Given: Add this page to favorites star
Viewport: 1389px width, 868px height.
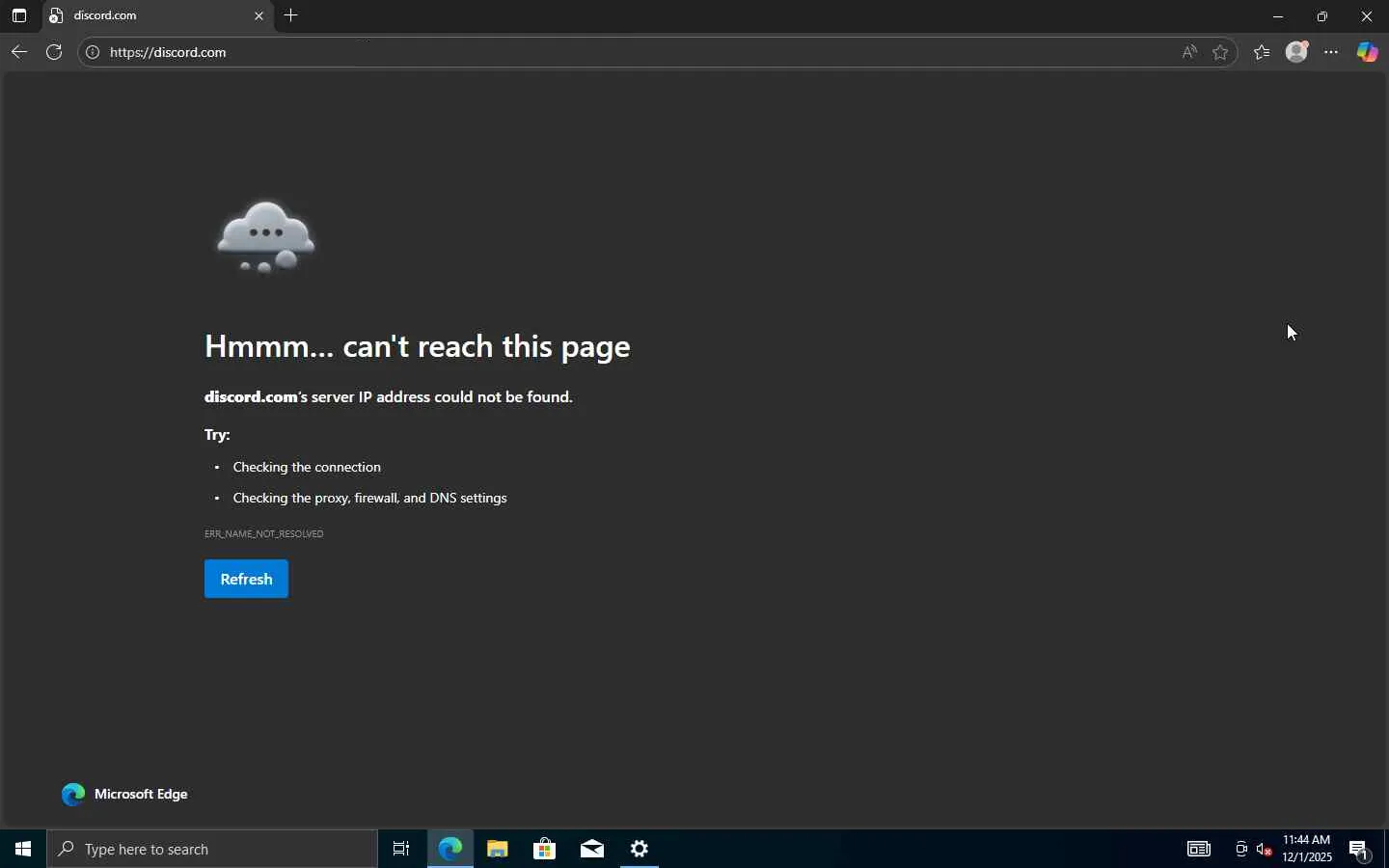Looking at the screenshot, I should 1221,52.
